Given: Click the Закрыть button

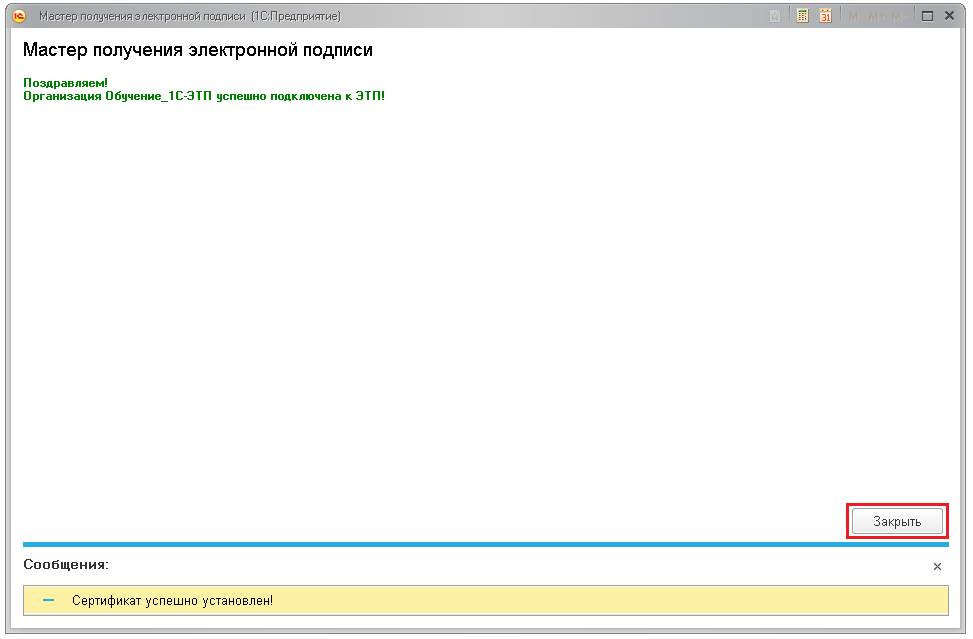Looking at the screenshot, I should pyautogui.click(x=897, y=521).
